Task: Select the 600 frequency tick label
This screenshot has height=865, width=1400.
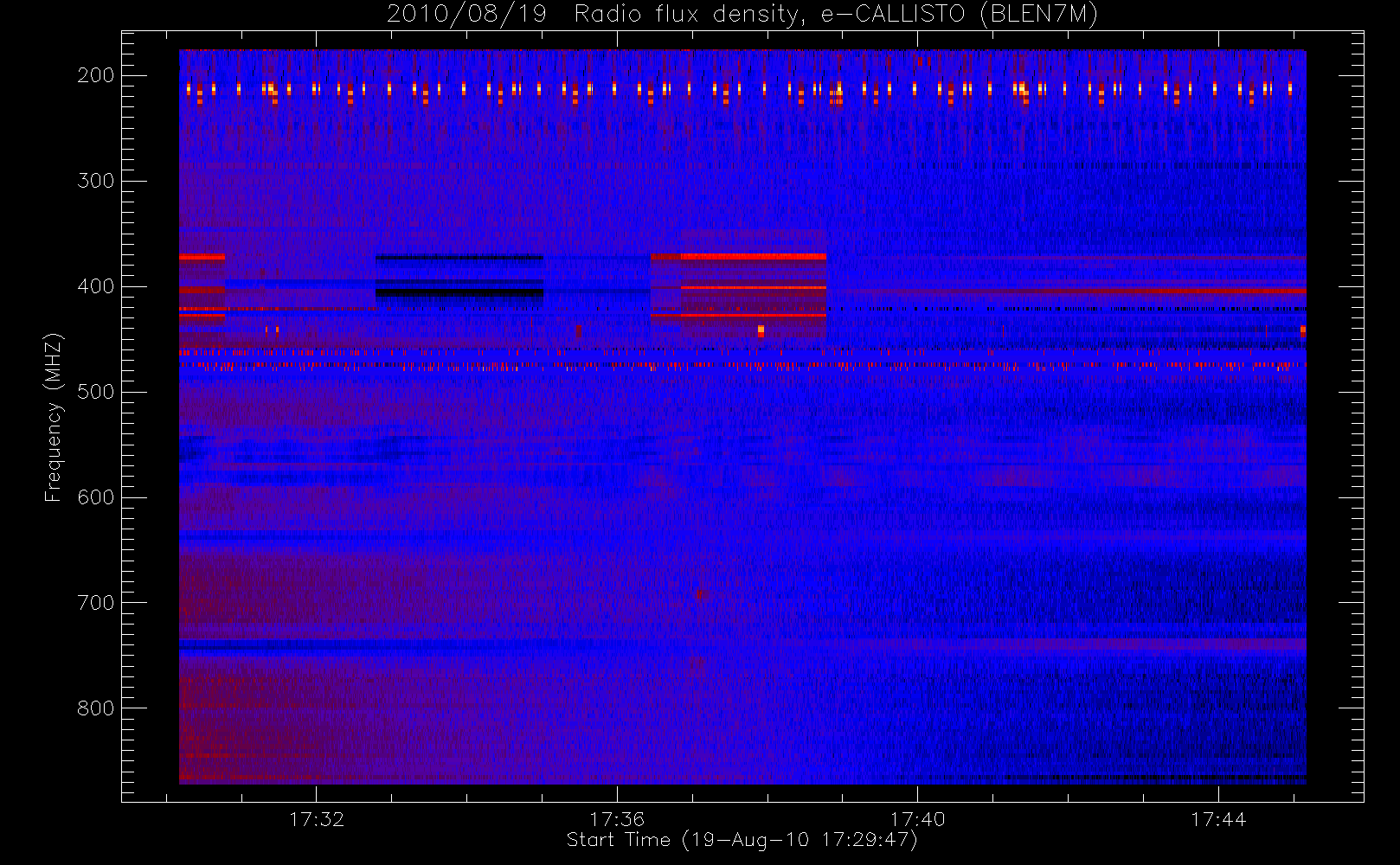Action: coord(96,497)
